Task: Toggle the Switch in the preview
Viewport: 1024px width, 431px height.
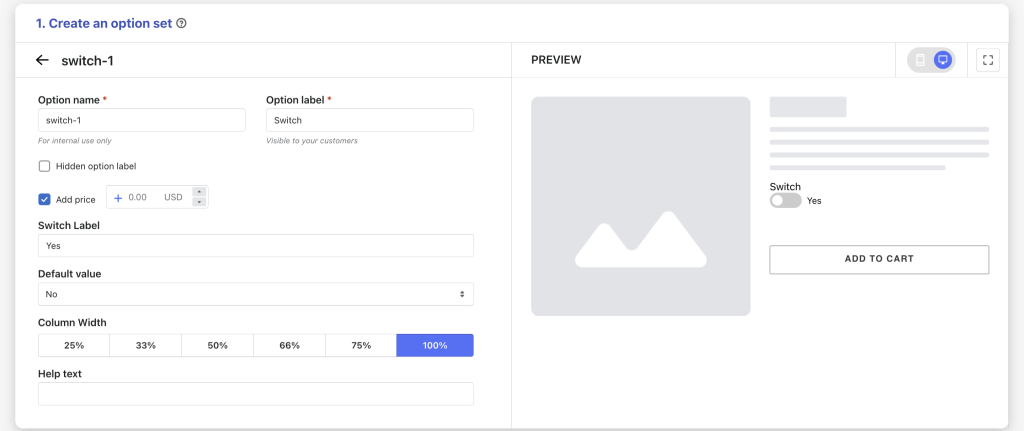Action: (785, 200)
